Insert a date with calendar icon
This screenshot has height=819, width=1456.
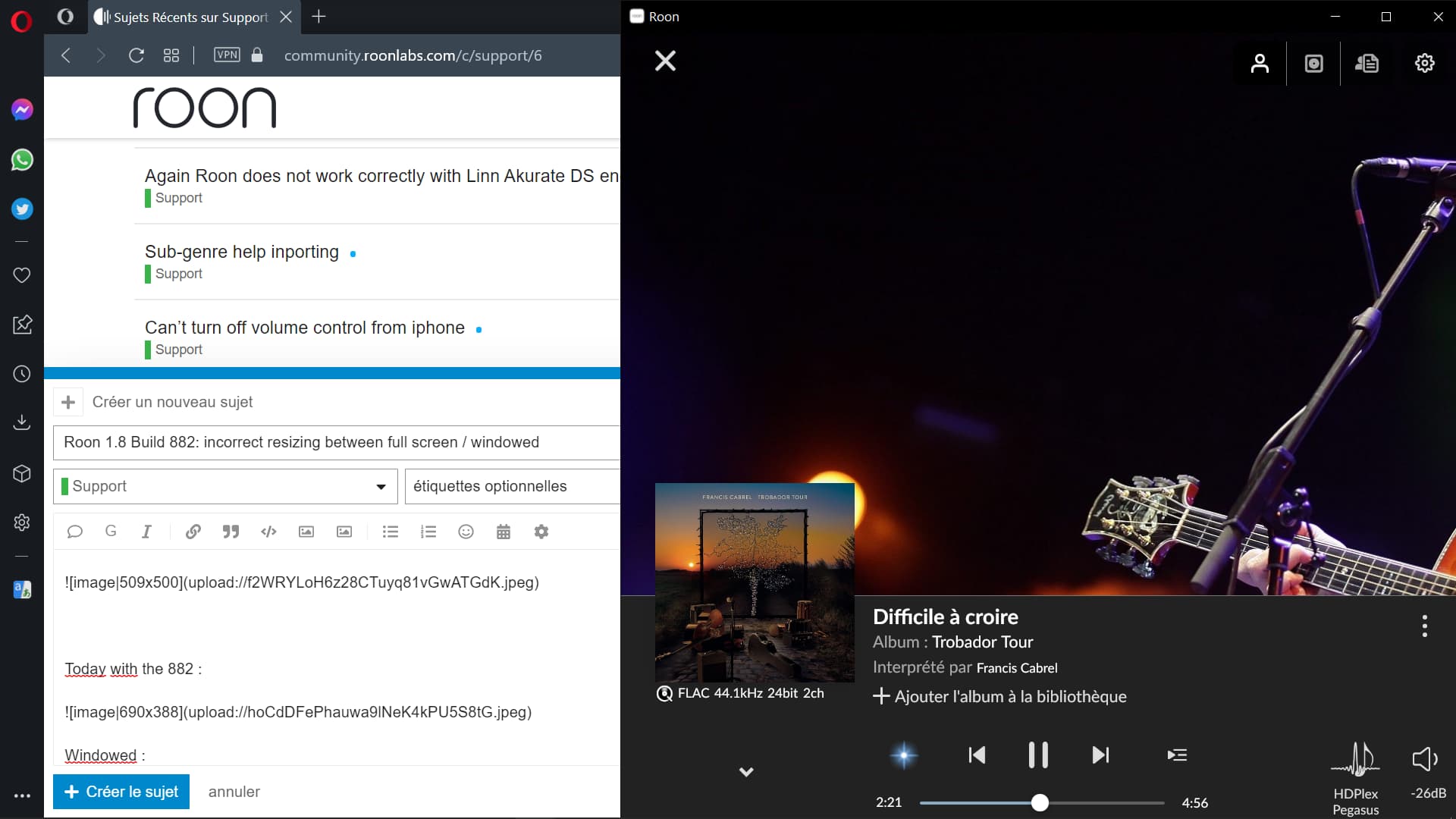coord(504,532)
